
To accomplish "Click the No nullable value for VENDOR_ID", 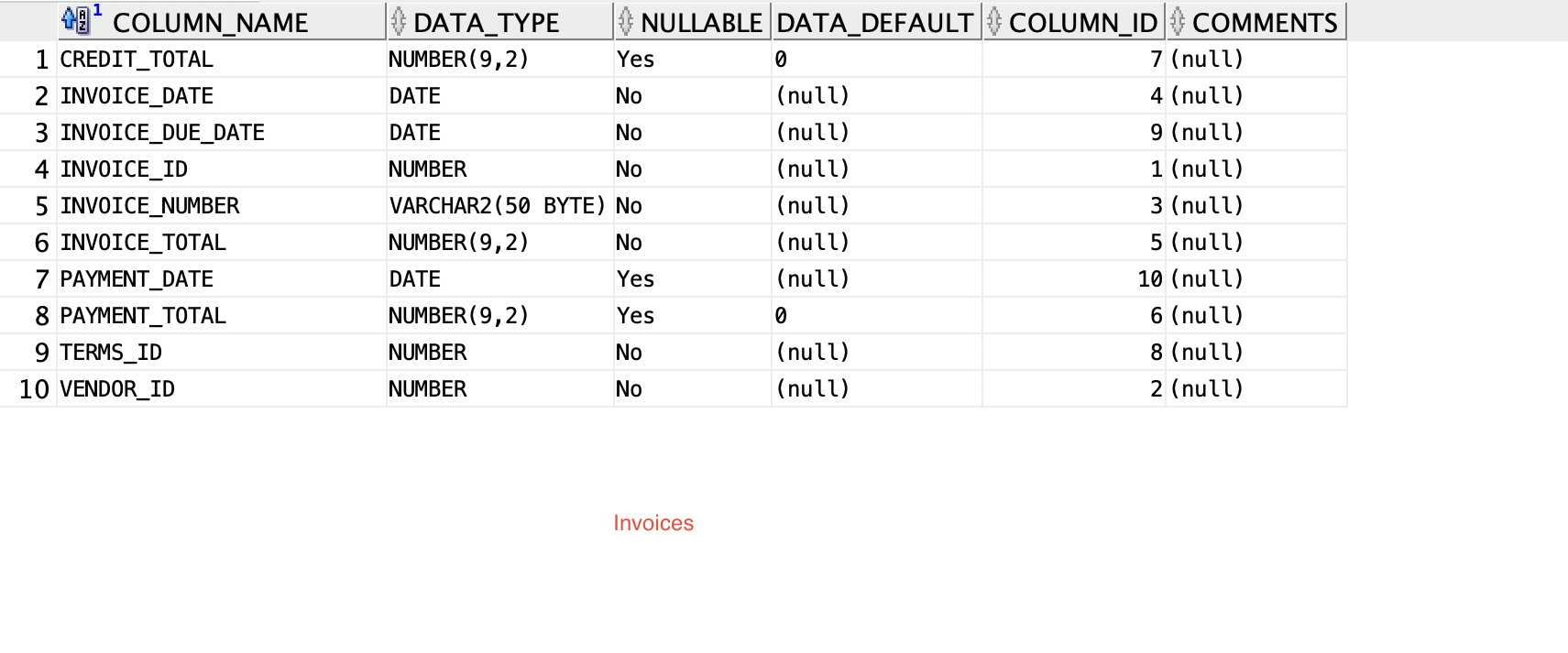I will click(630, 388).
